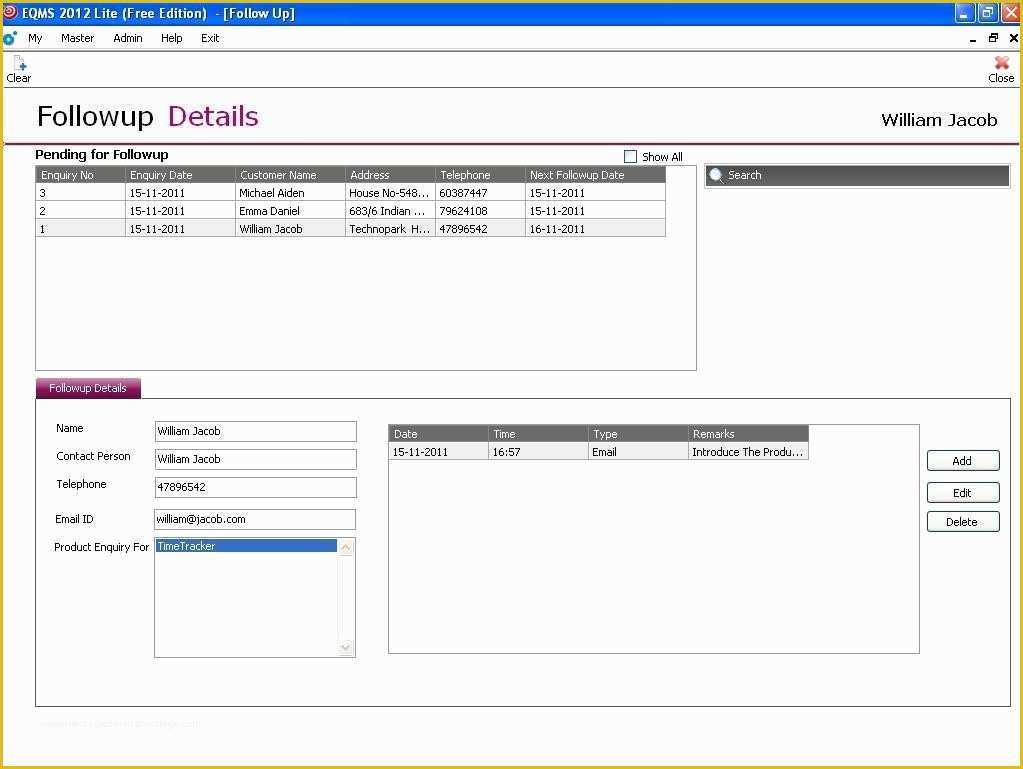Screen dimensions: 1023x769
Task: Click the Name input field
Action: 256,431
